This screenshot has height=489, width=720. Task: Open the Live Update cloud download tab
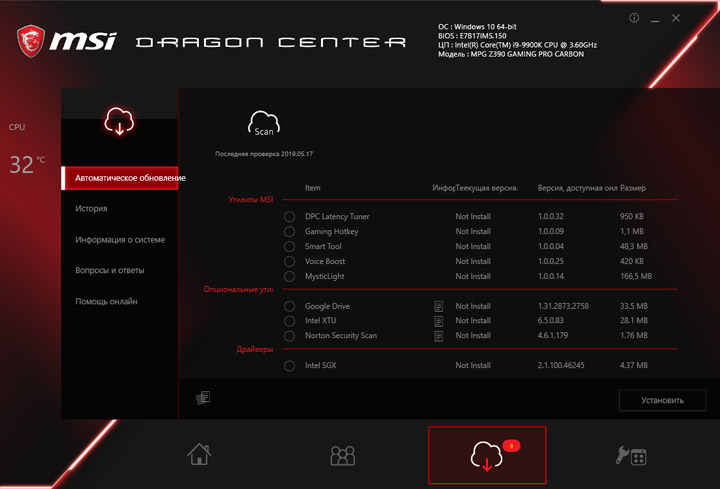coord(487,455)
